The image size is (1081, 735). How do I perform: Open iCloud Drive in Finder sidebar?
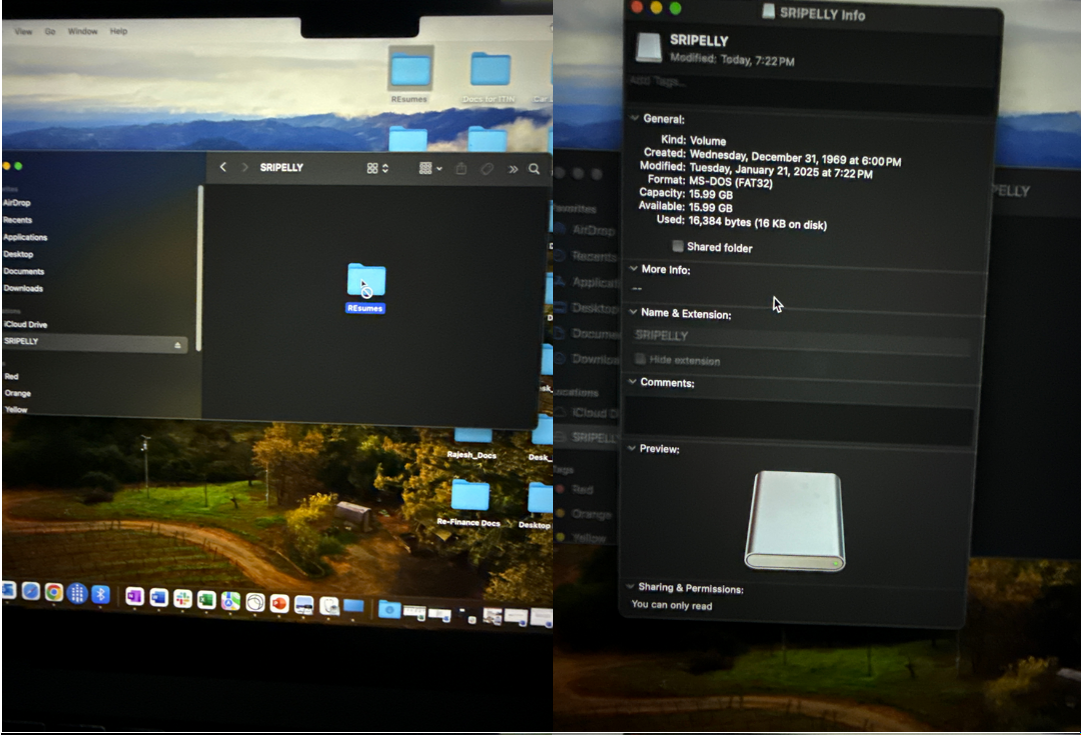pyautogui.click(x=26, y=325)
